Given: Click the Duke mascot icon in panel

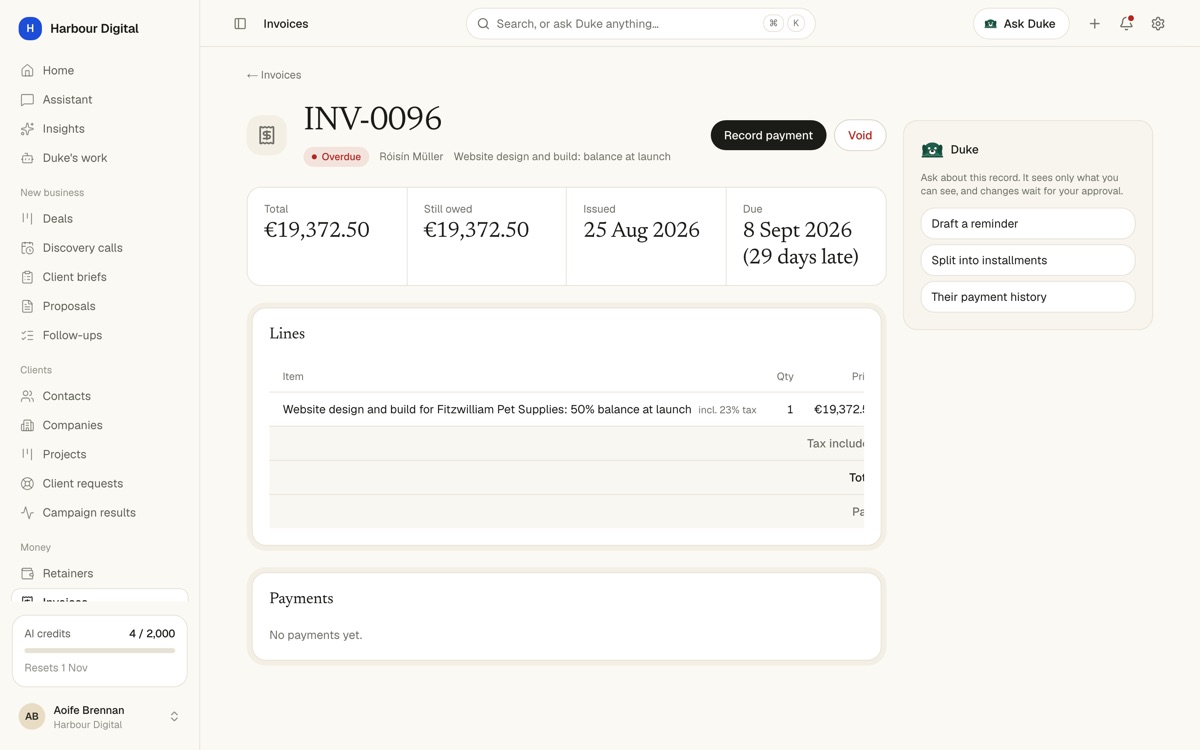Looking at the screenshot, I should pos(932,149).
